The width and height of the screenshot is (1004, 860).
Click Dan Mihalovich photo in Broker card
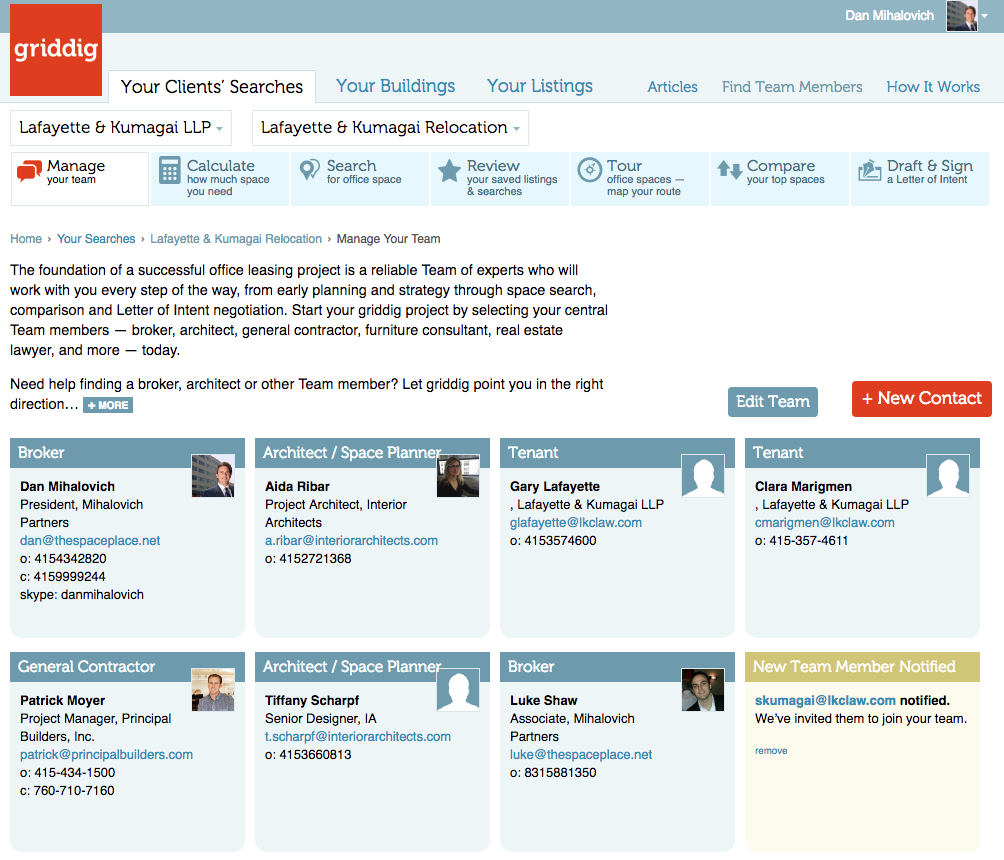pyautogui.click(x=213, y=476)
